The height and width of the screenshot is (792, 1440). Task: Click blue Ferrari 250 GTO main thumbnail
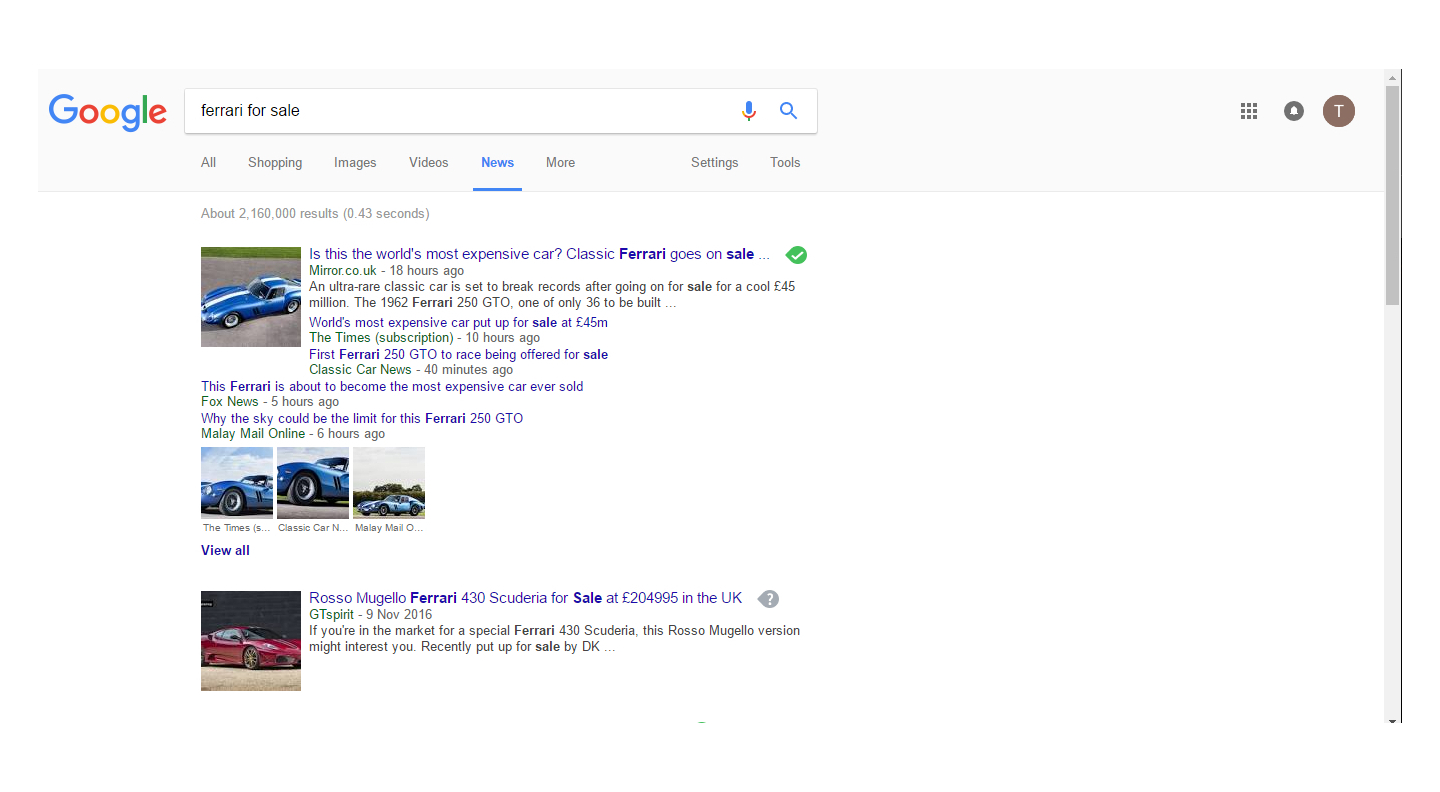251,297
